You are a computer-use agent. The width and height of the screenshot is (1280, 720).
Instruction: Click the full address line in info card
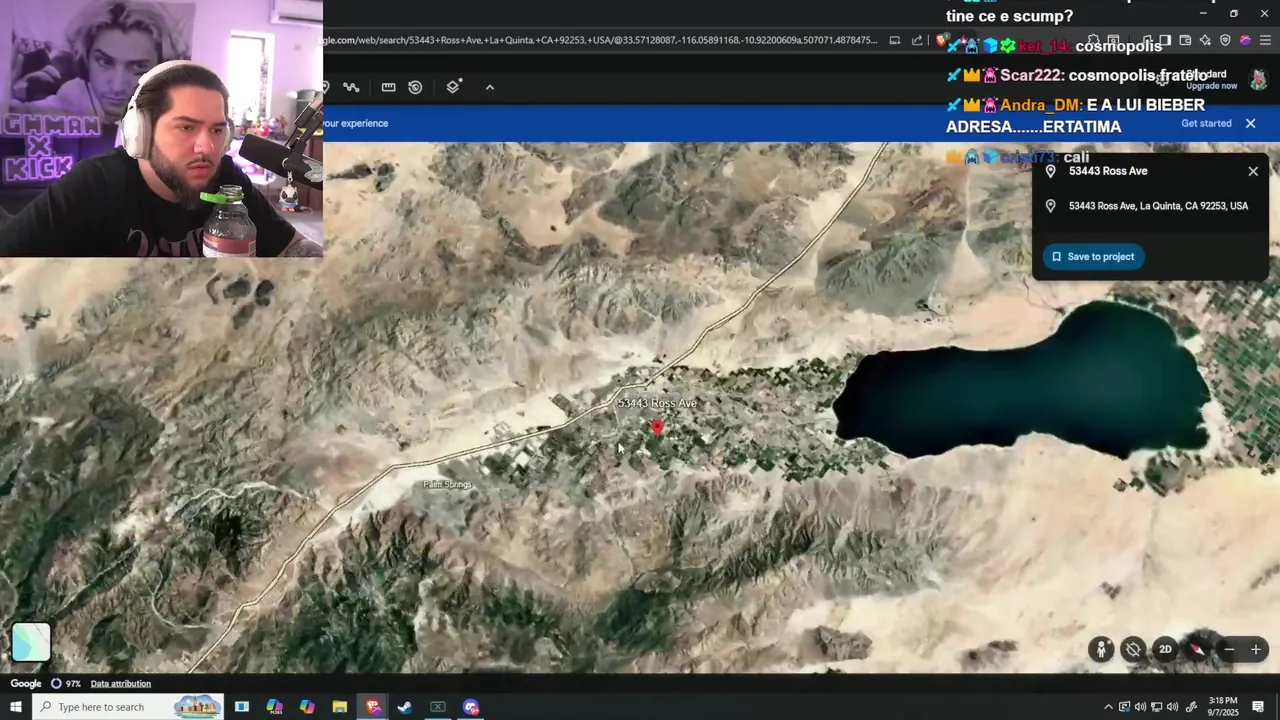tap(1158, 206)
